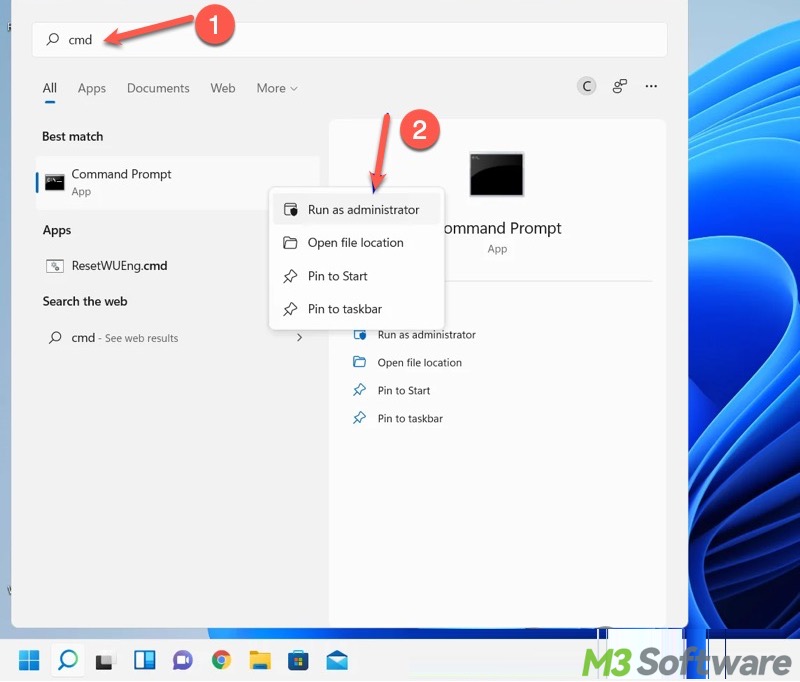Screen dimensions: 800x682
Task: Click magnifier icon beside cmd web result
Action: [x=55, y=338]
